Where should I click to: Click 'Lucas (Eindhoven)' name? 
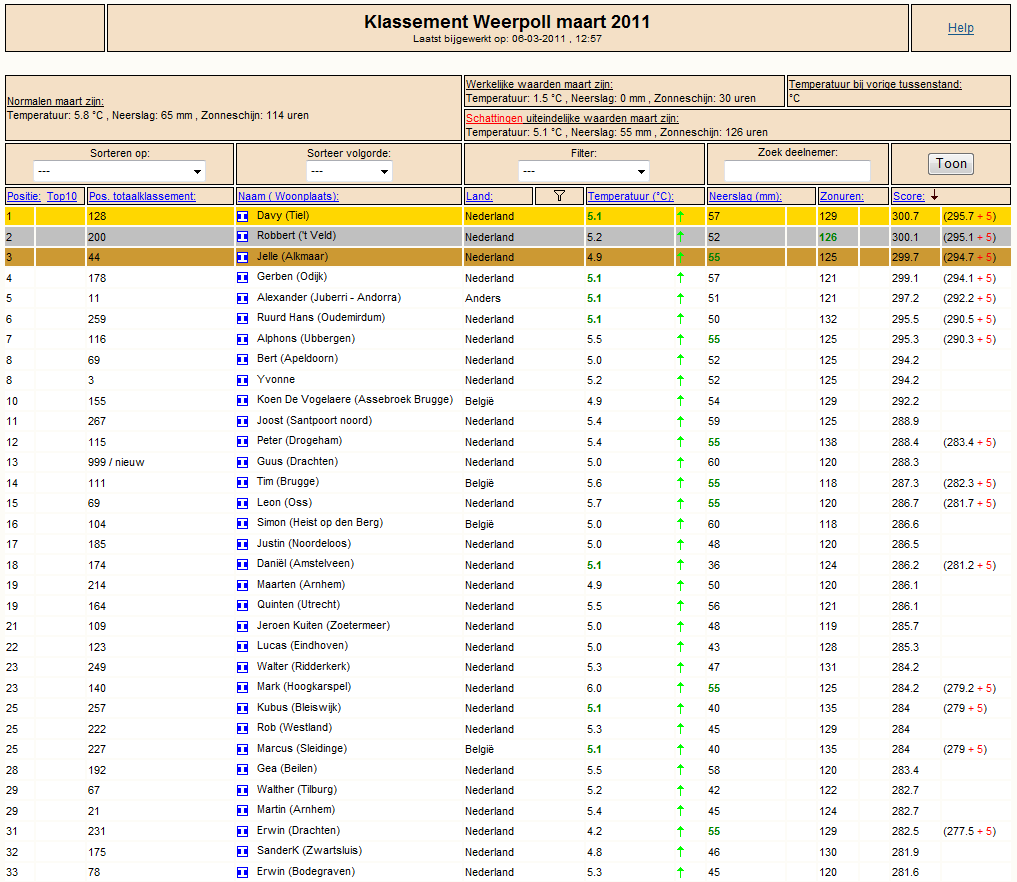[302, 645]
